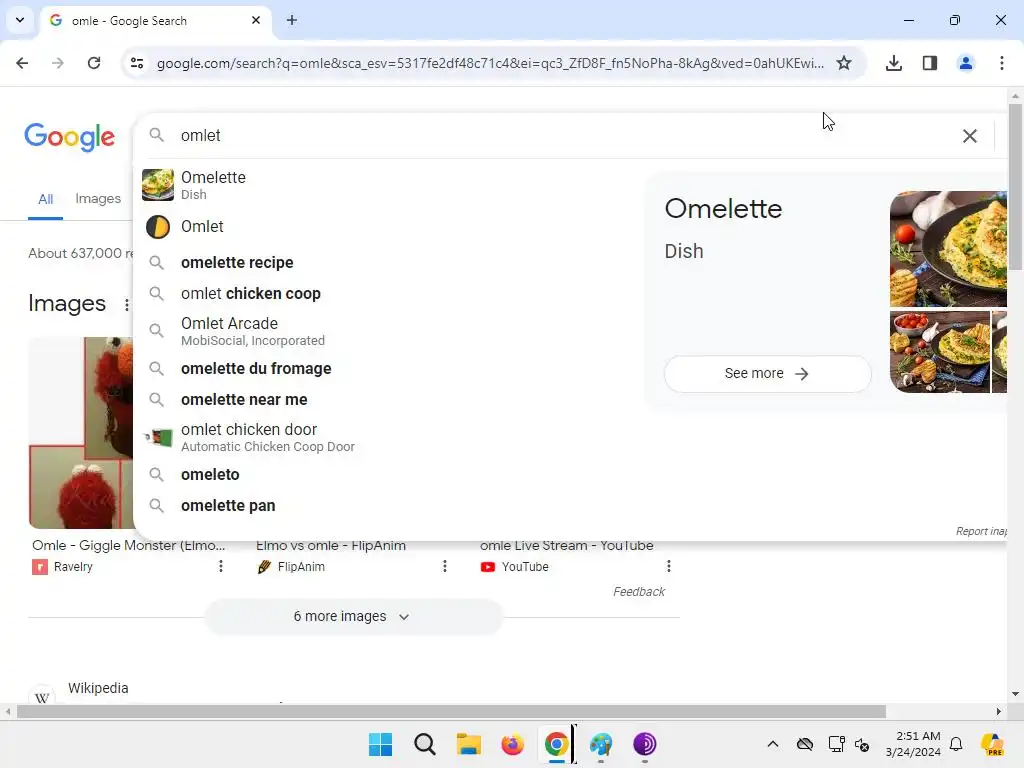Bookmark this page with the star icon

click(844, 63)
